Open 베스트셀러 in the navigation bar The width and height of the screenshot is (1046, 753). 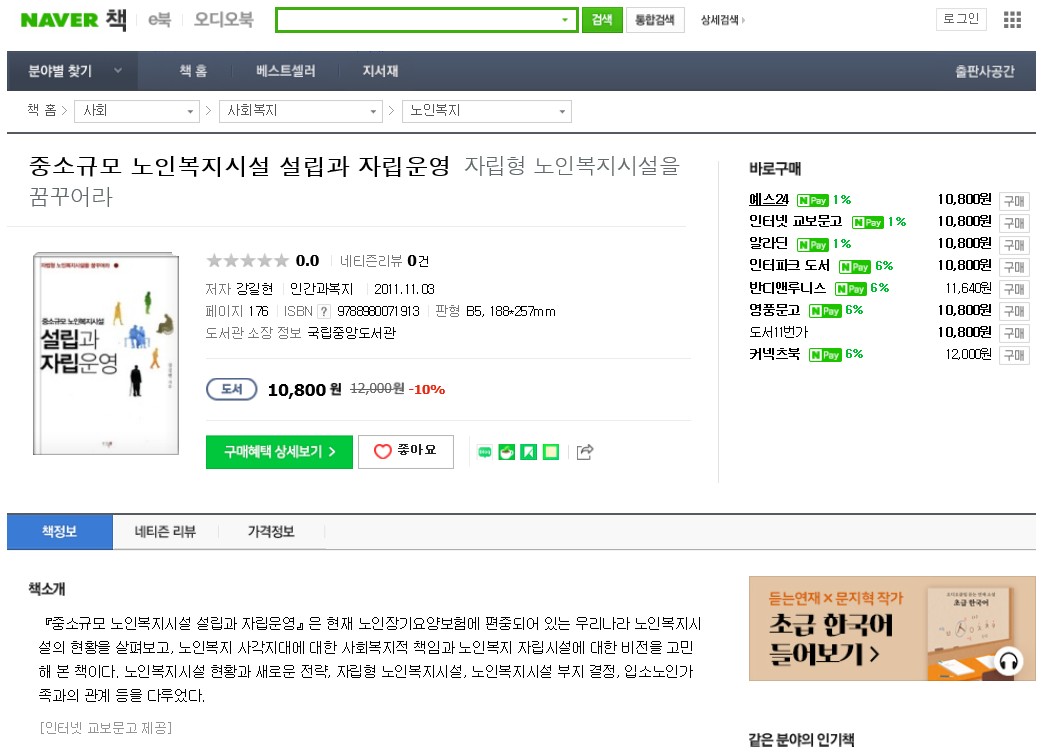285,71
